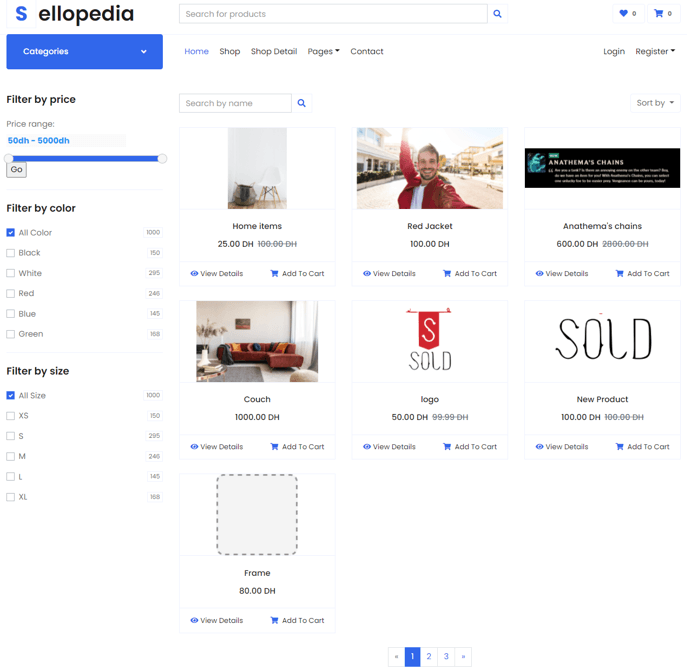Click the Anathema's chains product title
This screenshot has height=672, width=687.
(602, 226)
